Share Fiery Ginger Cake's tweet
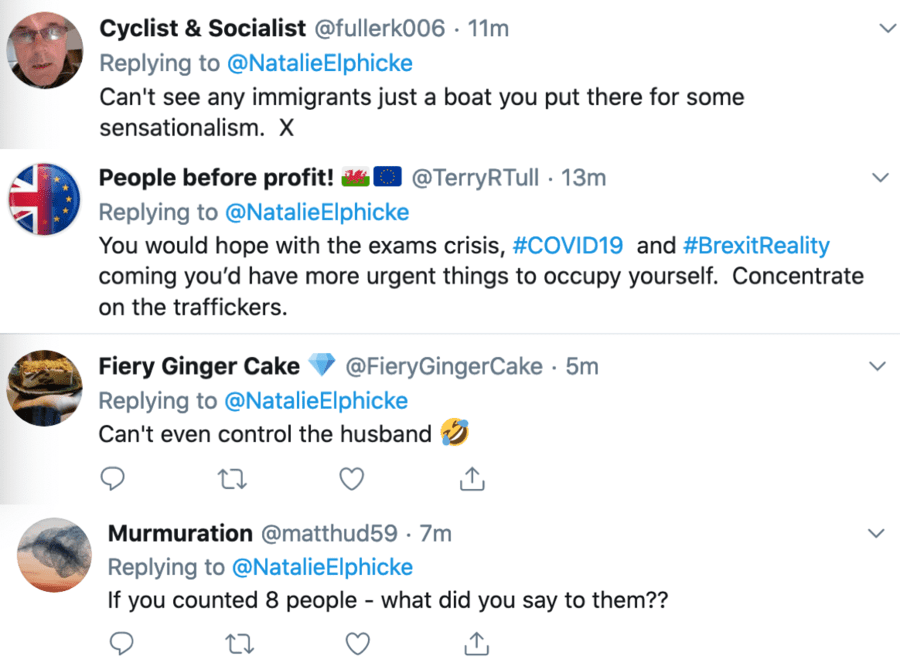 click(x=471, y=480)
